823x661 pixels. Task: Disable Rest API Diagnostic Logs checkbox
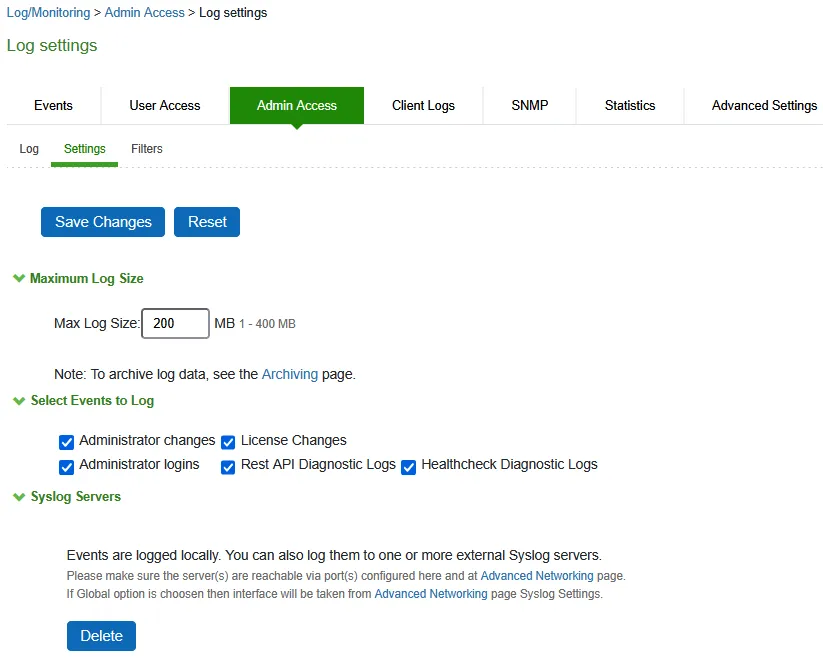tap(228, 467)
